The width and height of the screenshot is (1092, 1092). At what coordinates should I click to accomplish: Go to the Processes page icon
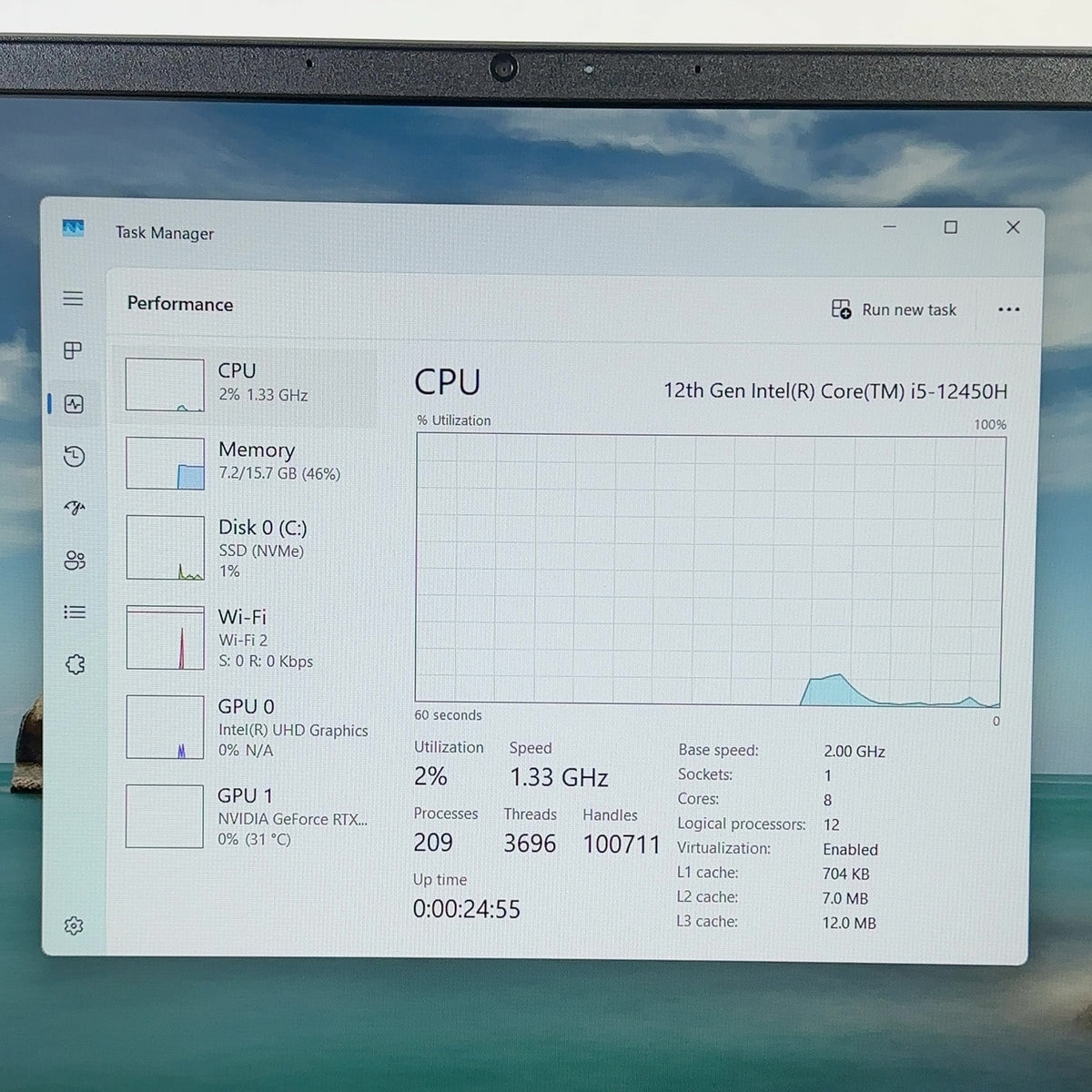73,350
